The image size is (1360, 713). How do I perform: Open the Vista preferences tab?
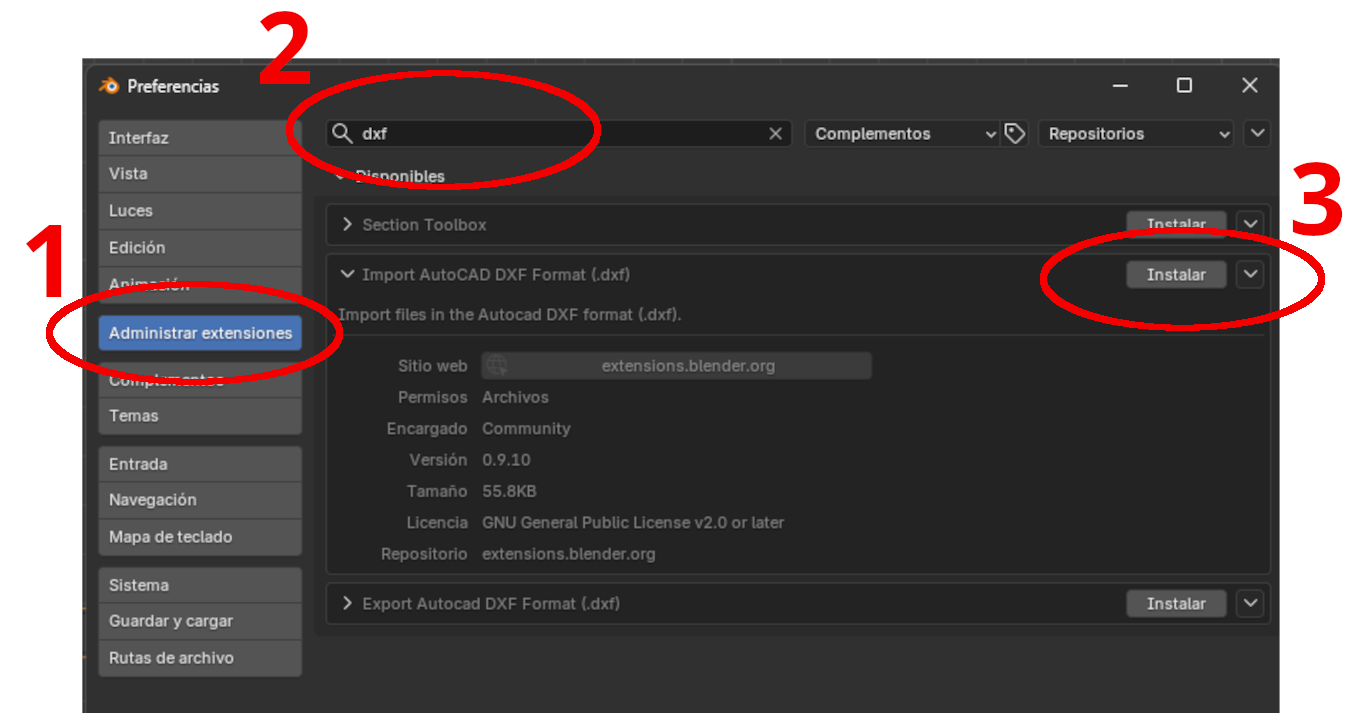pyautogui.click(x=200, y=174)
